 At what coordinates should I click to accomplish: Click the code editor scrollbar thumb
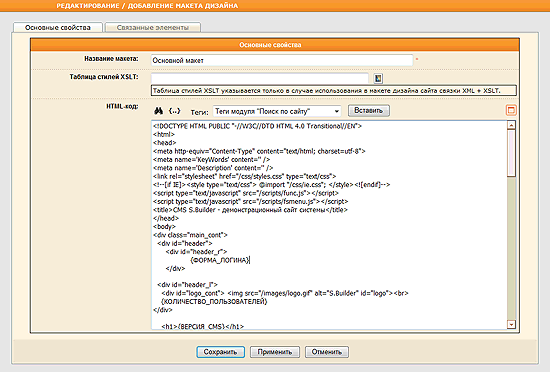tap(511, 153)
